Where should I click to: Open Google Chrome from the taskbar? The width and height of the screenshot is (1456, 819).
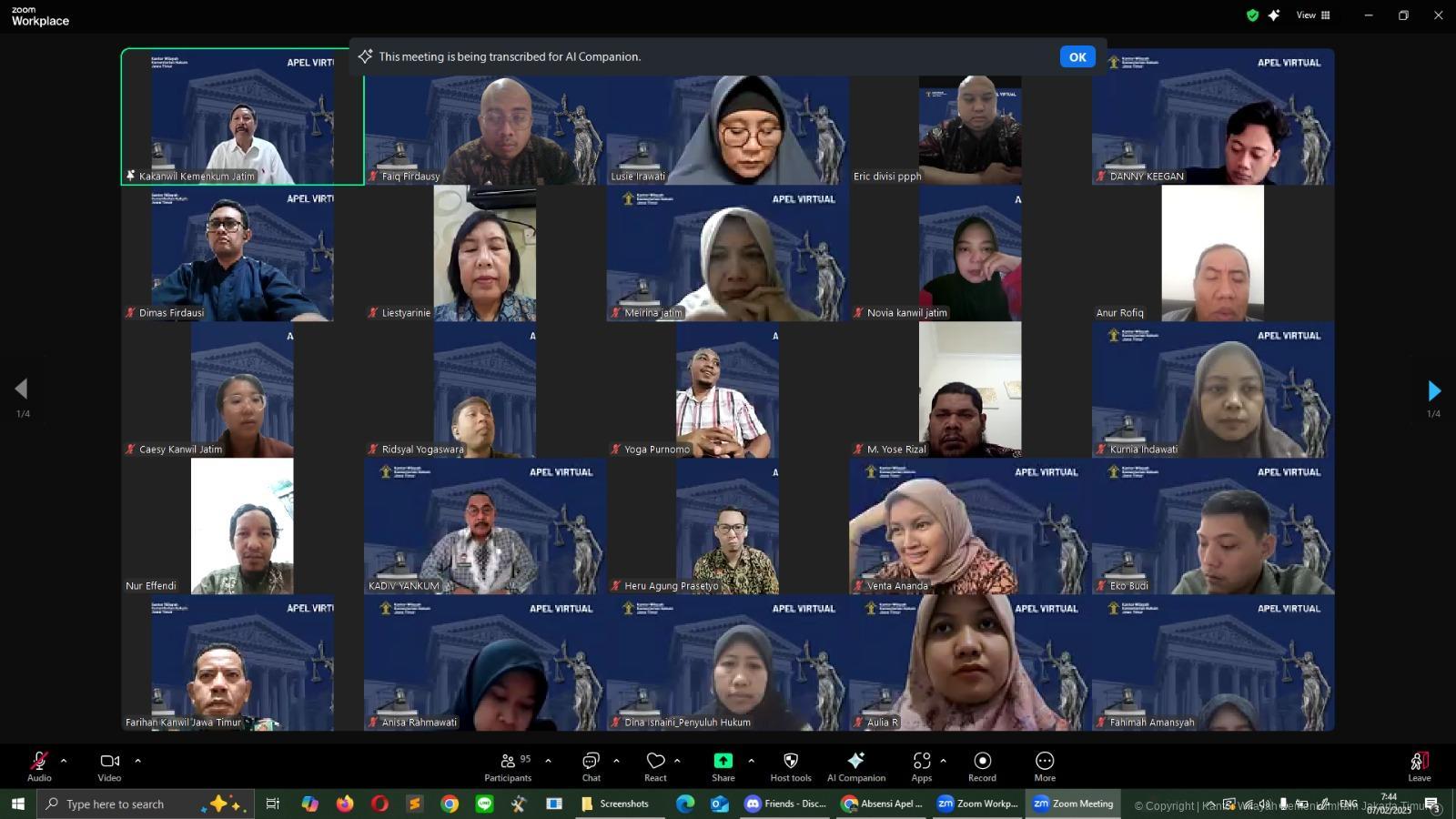tap(450, 804)
